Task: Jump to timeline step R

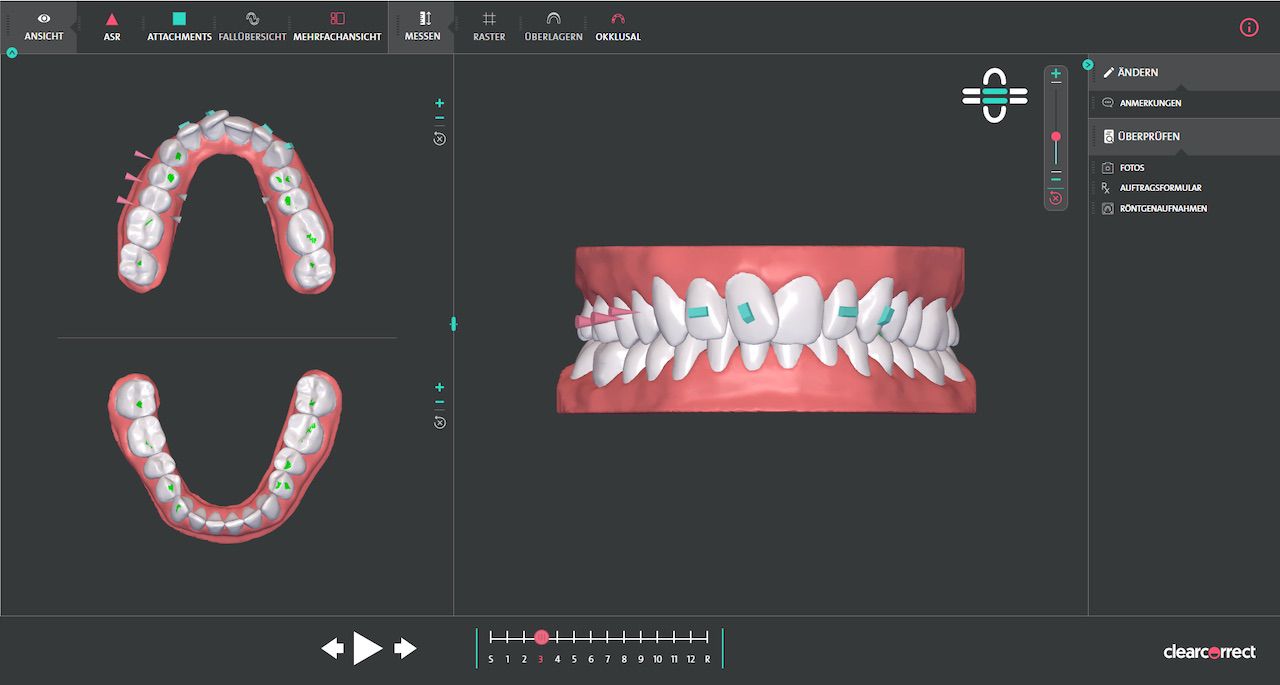Action: tap(707, 659)
